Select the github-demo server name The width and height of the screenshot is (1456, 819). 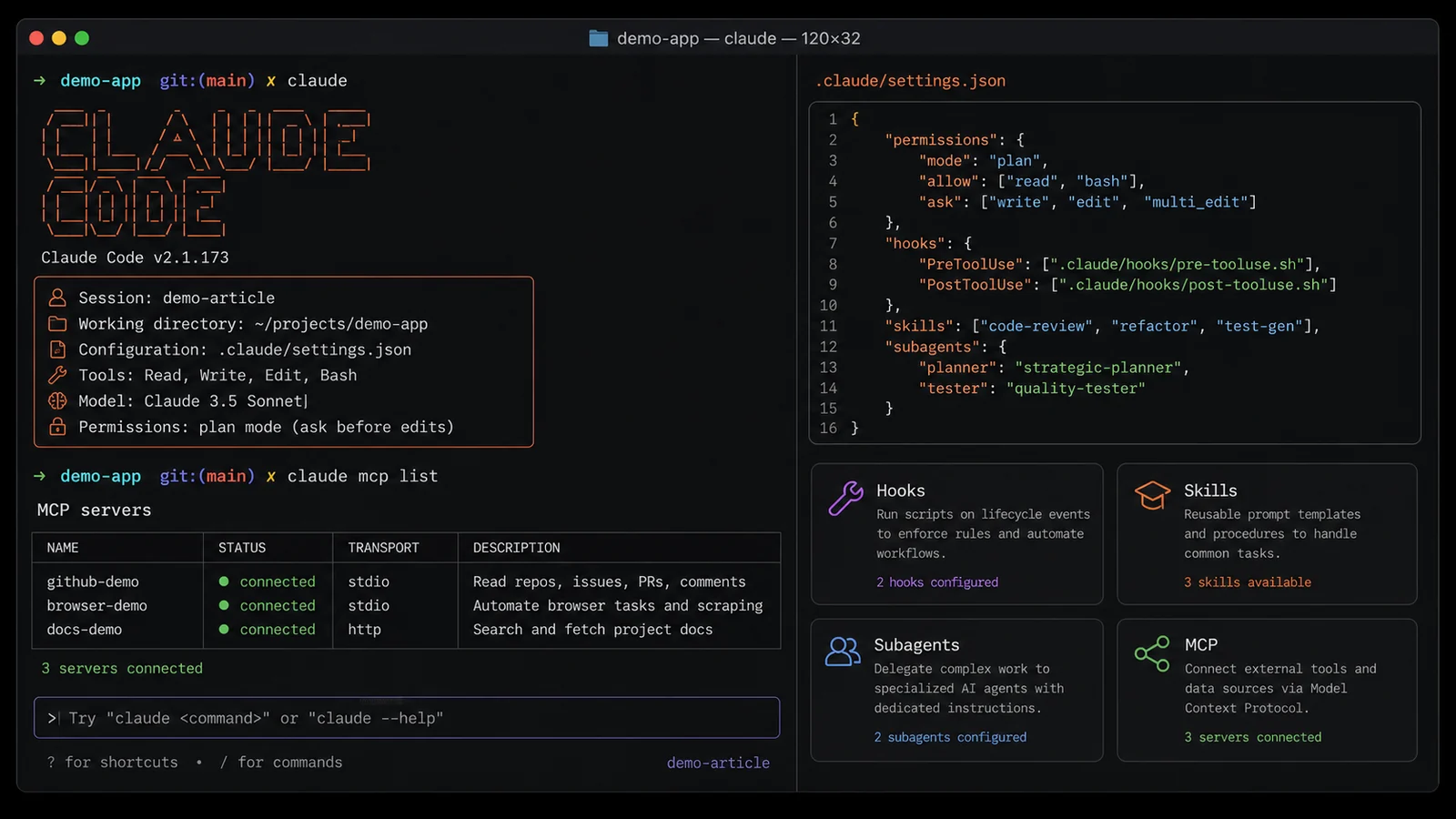(x=93, y=581)
